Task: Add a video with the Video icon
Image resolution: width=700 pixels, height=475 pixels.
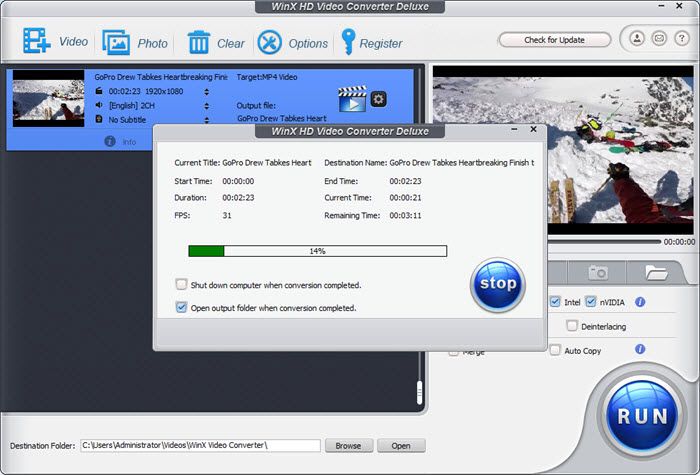Action: [37, 41]
